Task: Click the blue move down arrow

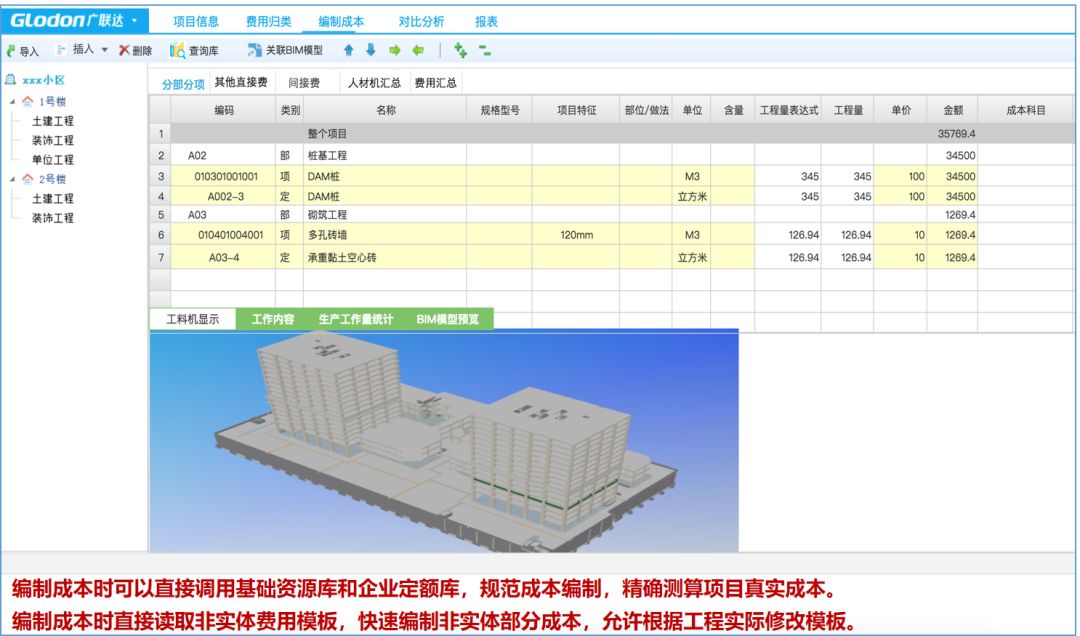Action: 371,50
